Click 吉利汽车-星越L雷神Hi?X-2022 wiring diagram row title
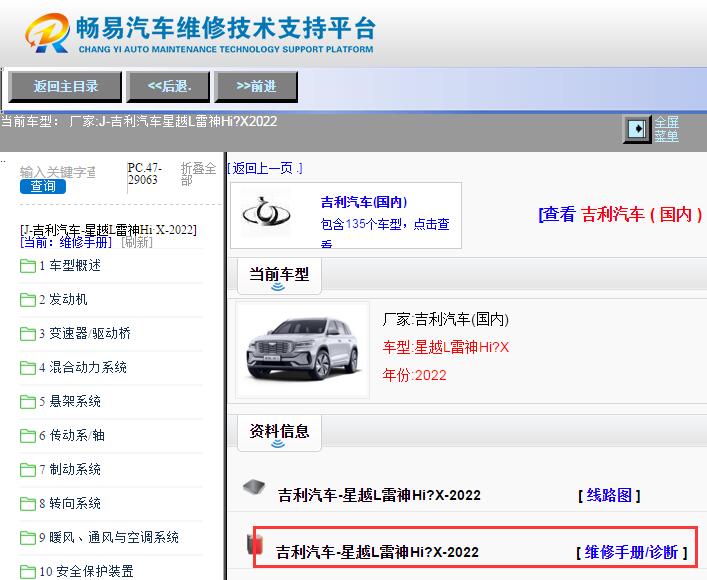 [379, 495]
